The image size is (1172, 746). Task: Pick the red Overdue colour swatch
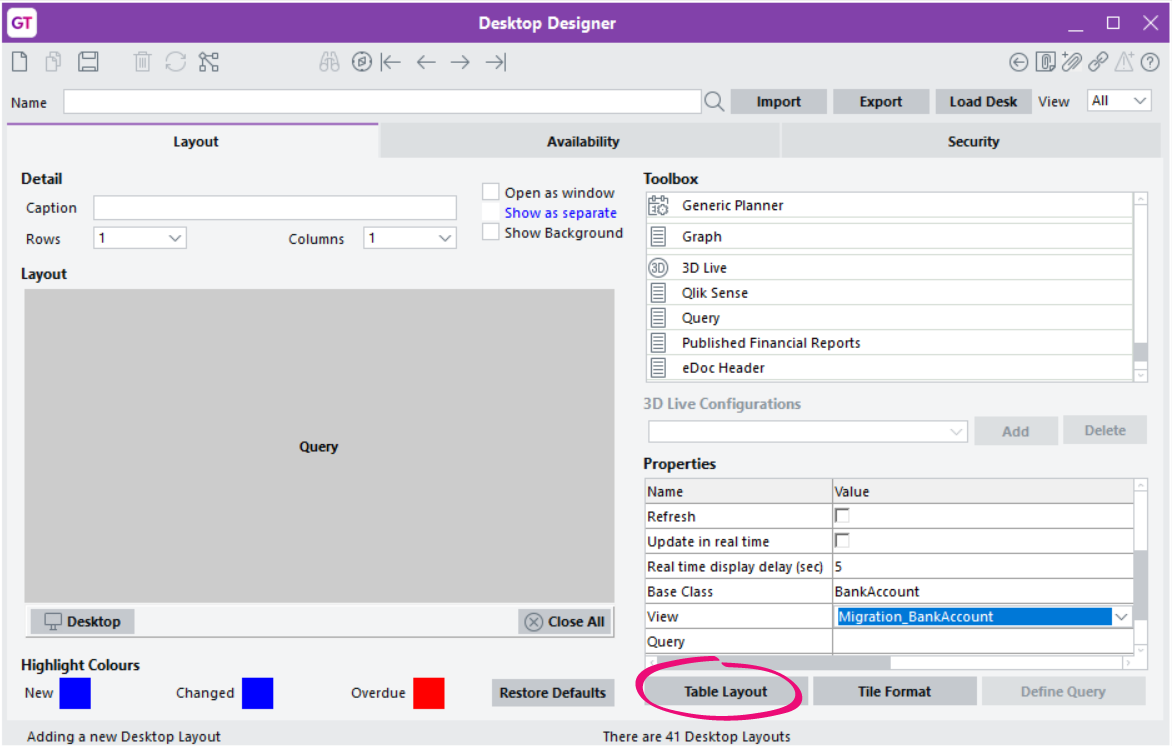429,693
